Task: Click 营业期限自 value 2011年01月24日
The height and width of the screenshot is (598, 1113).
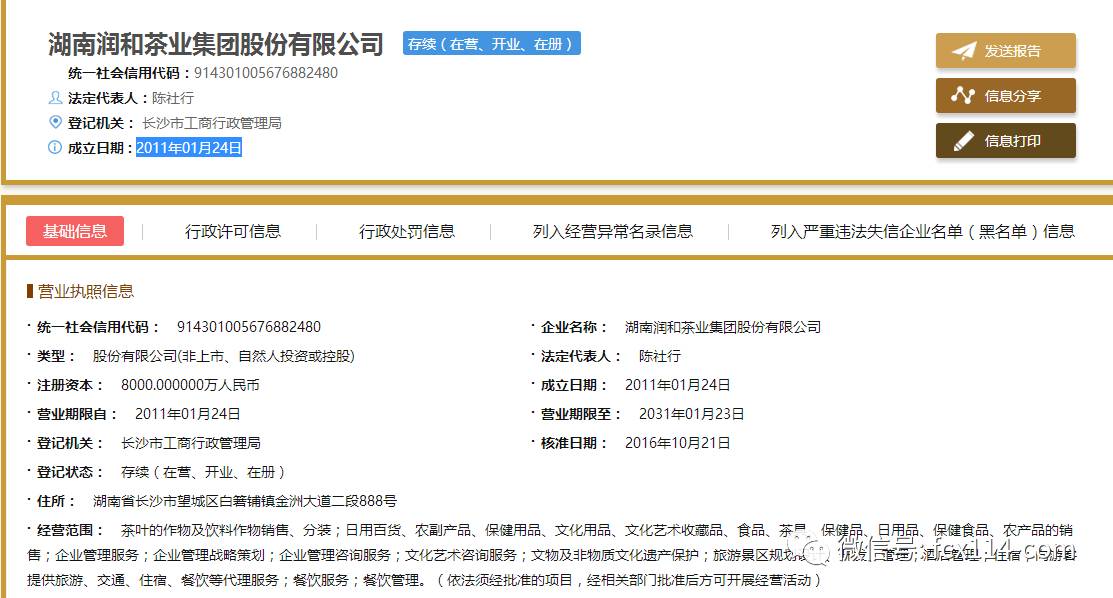Action: coord(187,414)
